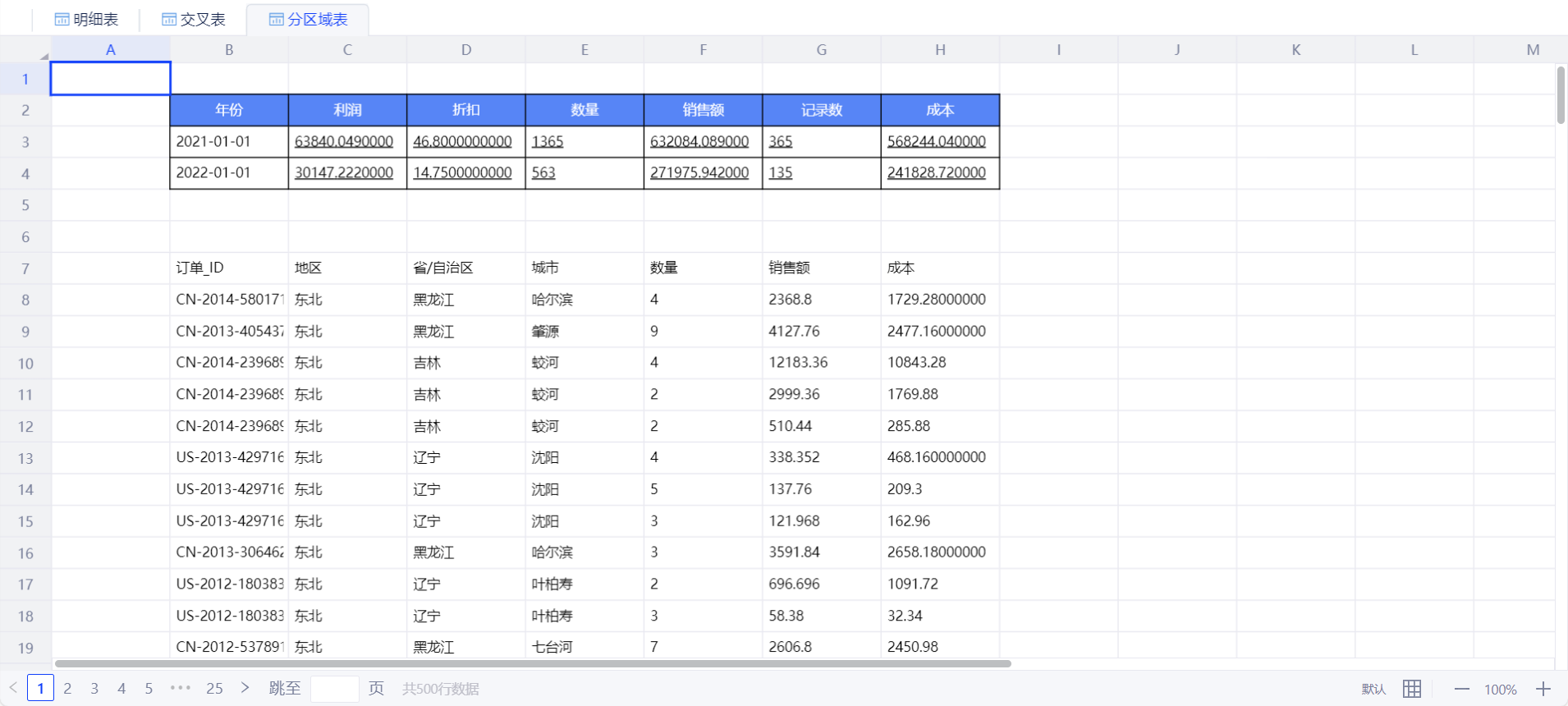
Task: Zoom out with the minus icon
Action: [1461, 689]
